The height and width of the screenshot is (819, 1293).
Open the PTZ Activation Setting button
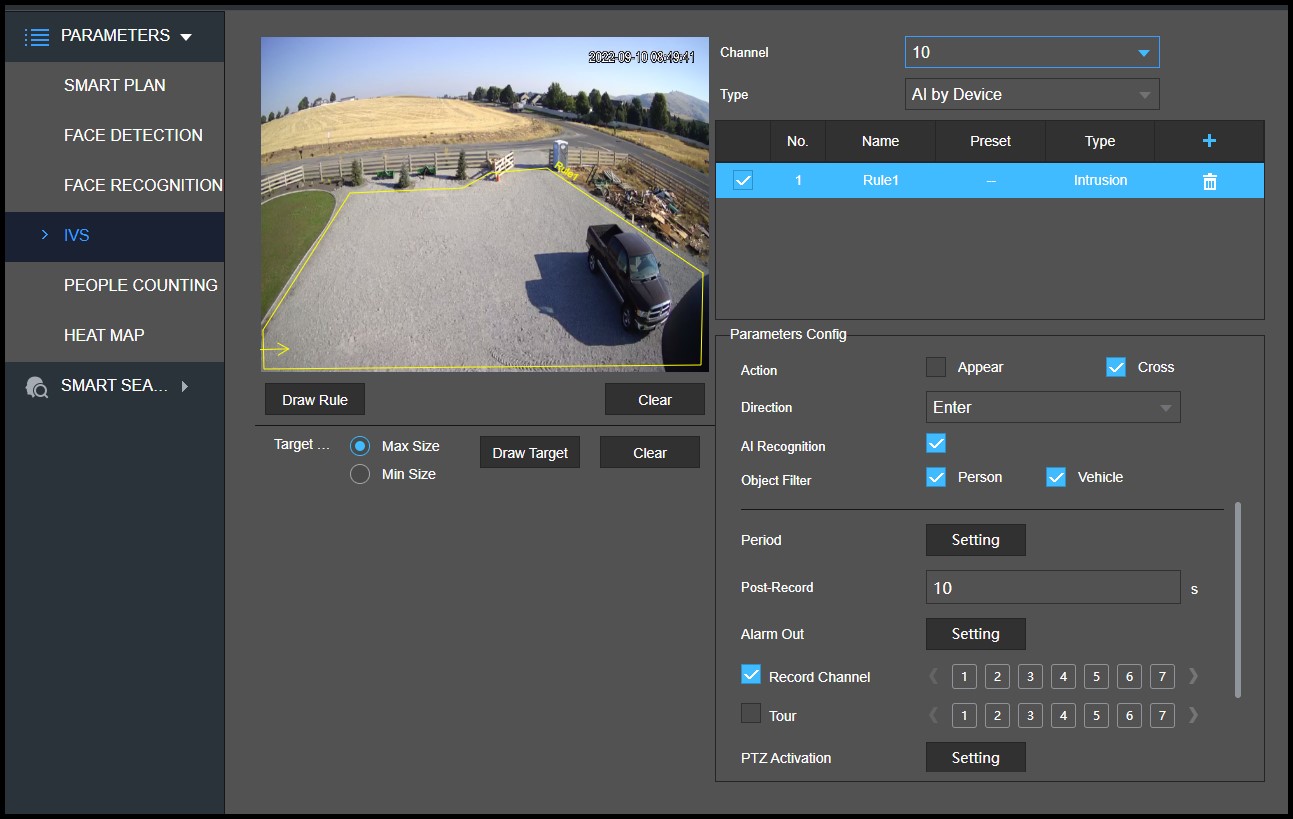976,757
